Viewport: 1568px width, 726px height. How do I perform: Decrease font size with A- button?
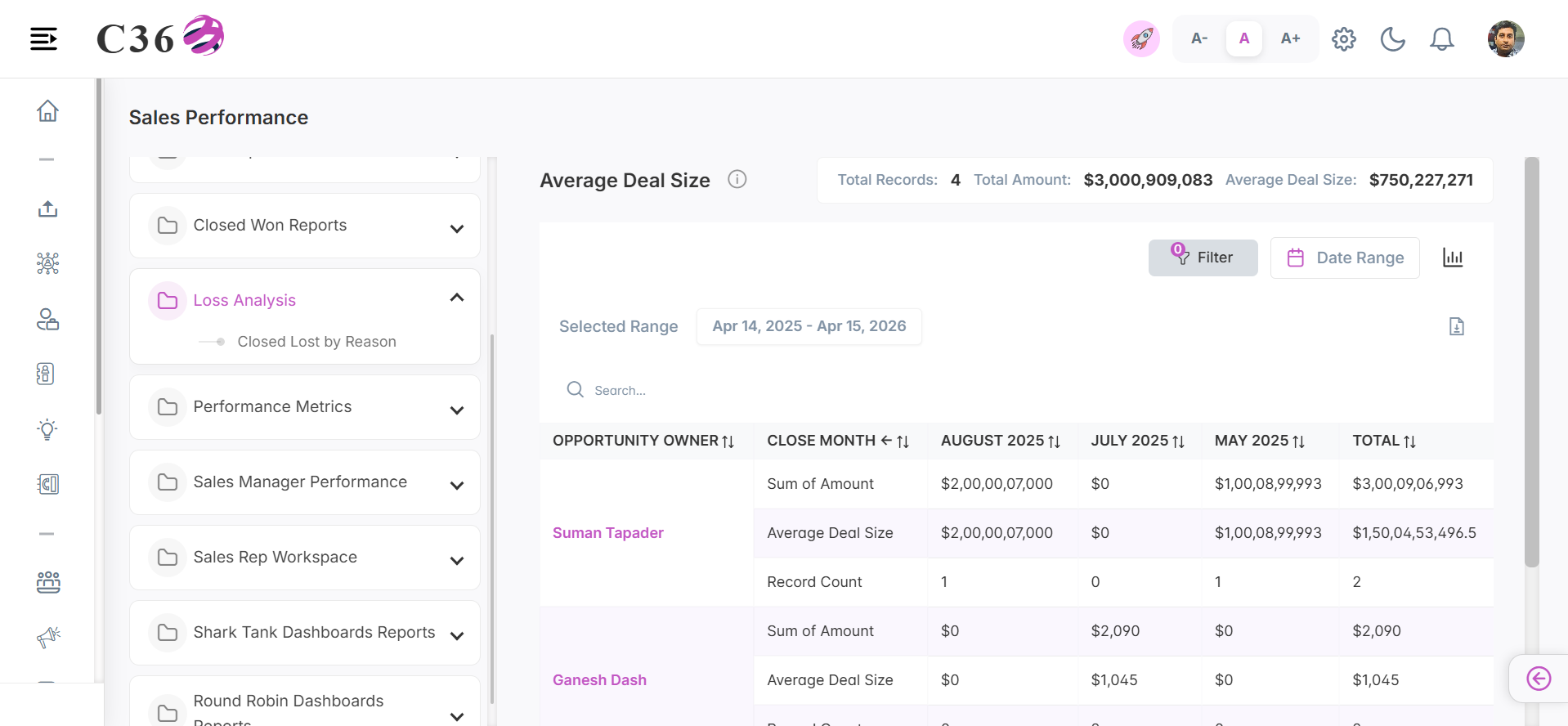pyautogui.click(x=1199, y=38)
